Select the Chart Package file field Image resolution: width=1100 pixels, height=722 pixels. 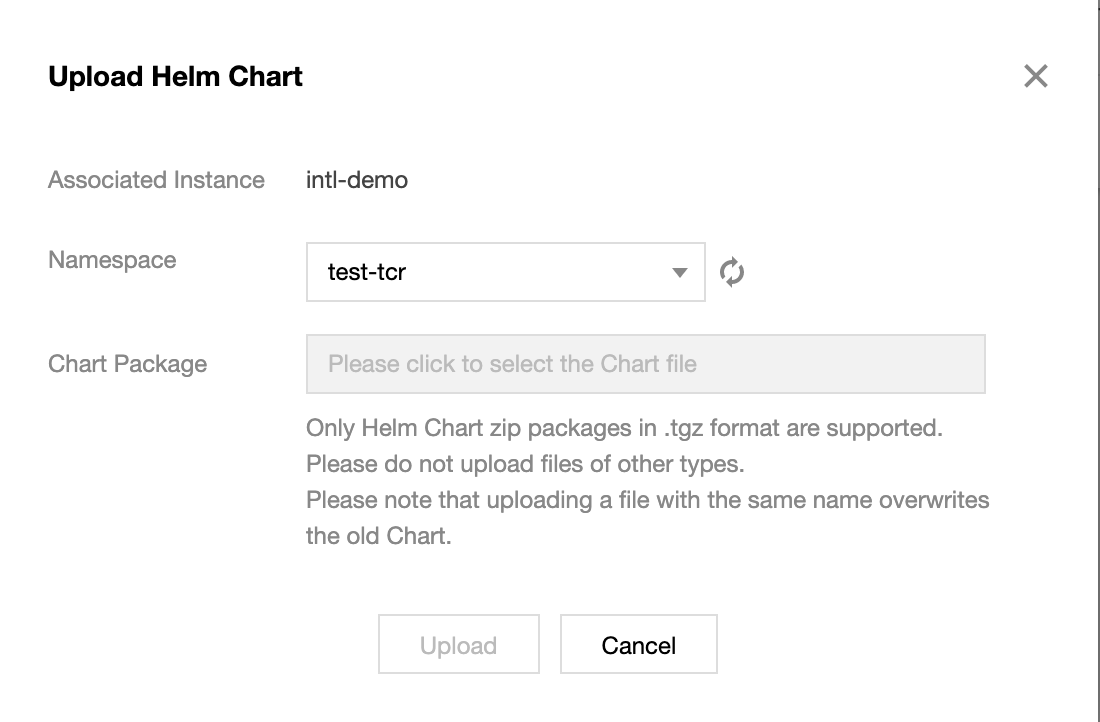(645, 364)
